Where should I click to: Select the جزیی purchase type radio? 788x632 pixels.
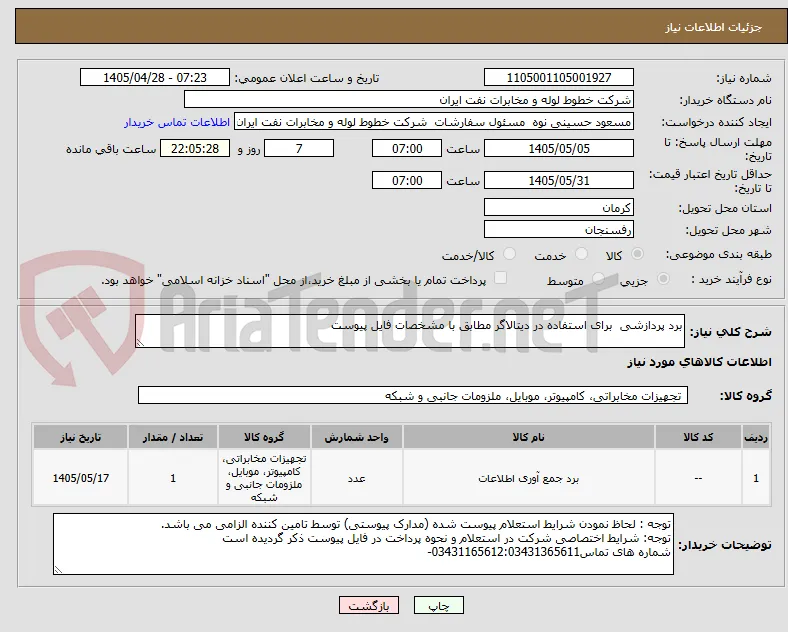click(x=663, y=278)
